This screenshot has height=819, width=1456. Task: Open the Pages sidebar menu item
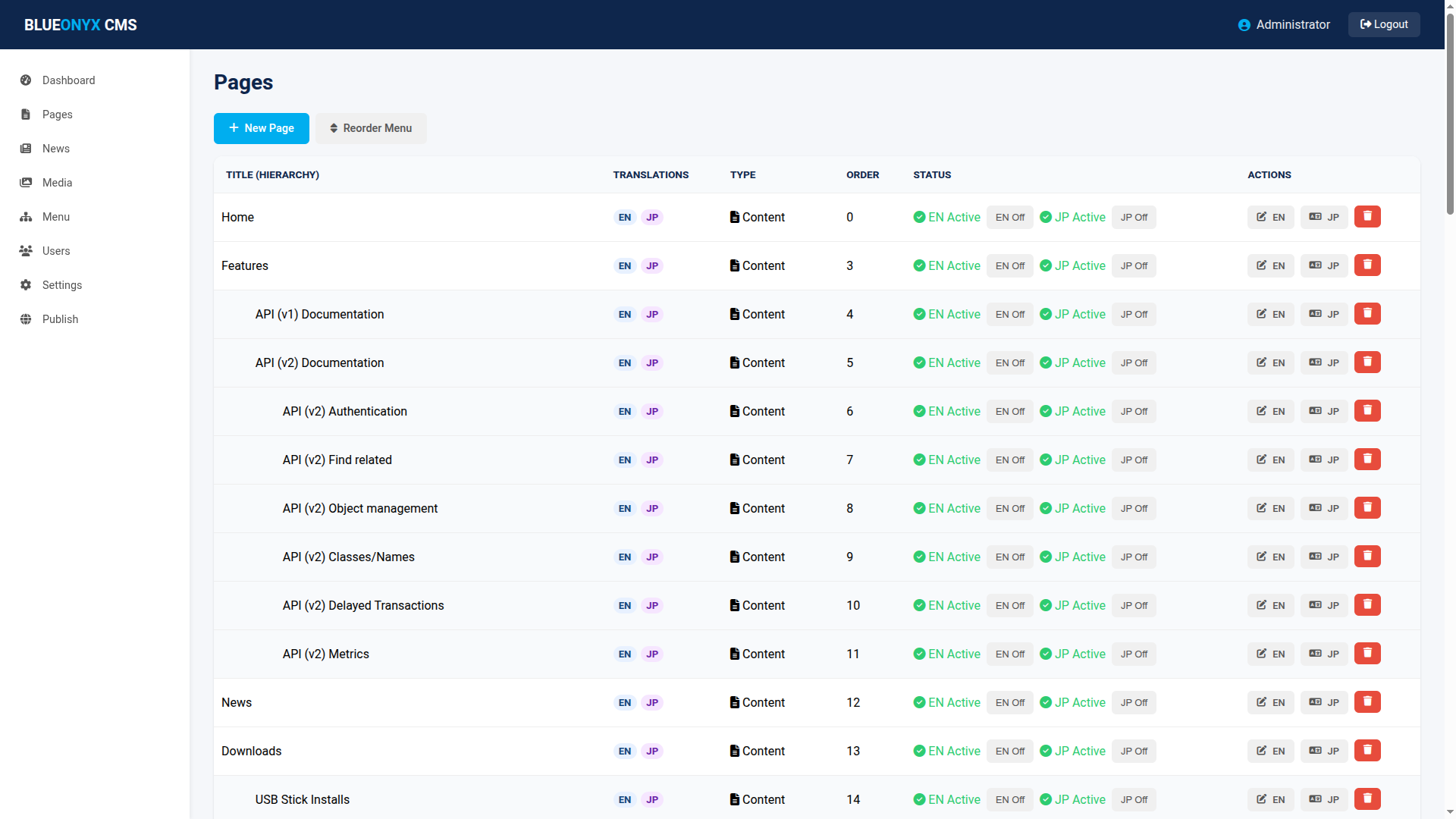coord(58,115)
